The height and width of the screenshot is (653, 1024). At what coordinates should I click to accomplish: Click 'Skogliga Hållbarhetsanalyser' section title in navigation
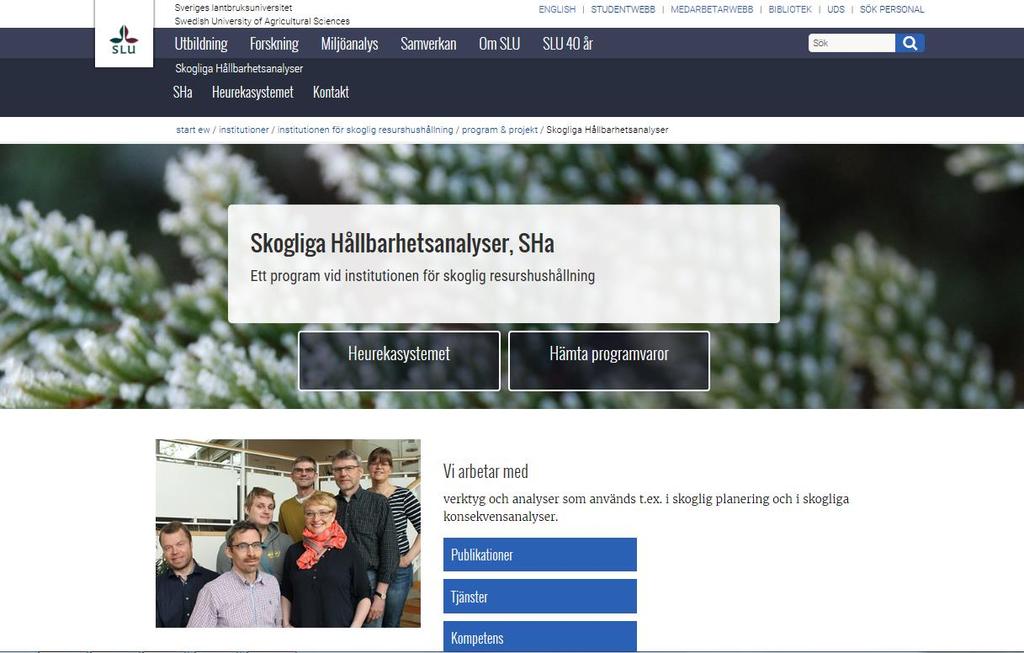[239, 69]
